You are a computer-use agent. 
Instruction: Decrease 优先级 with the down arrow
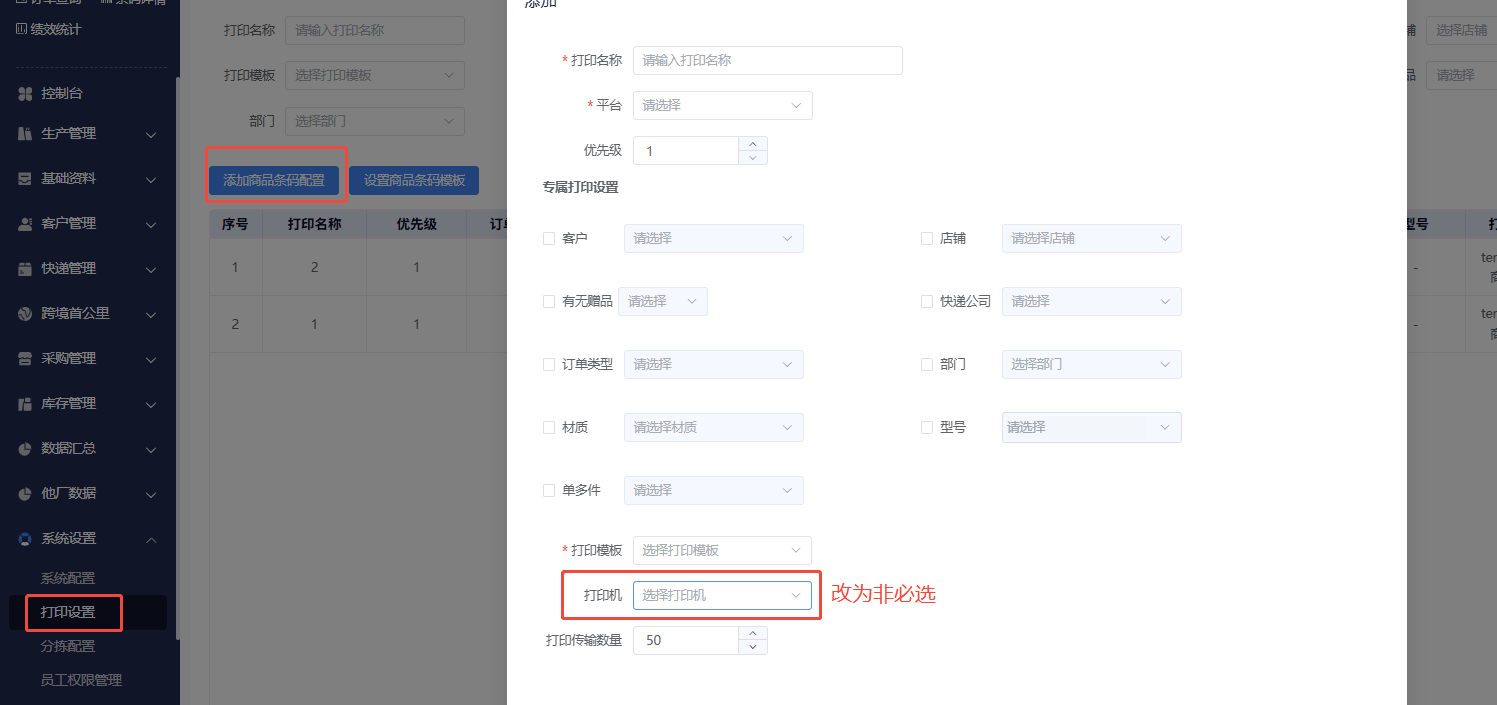[x=753, y=157]
